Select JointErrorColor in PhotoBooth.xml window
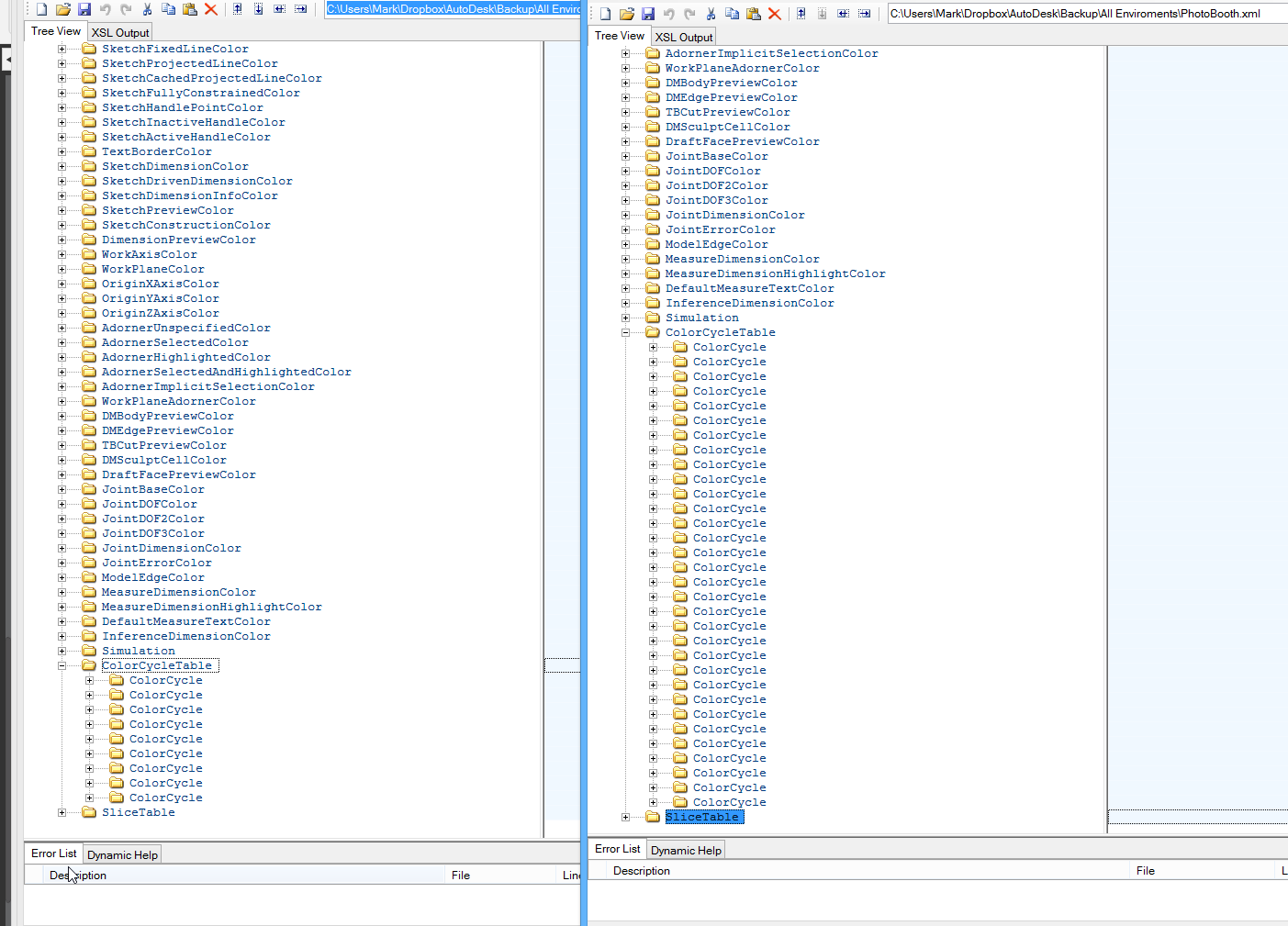 720,229
